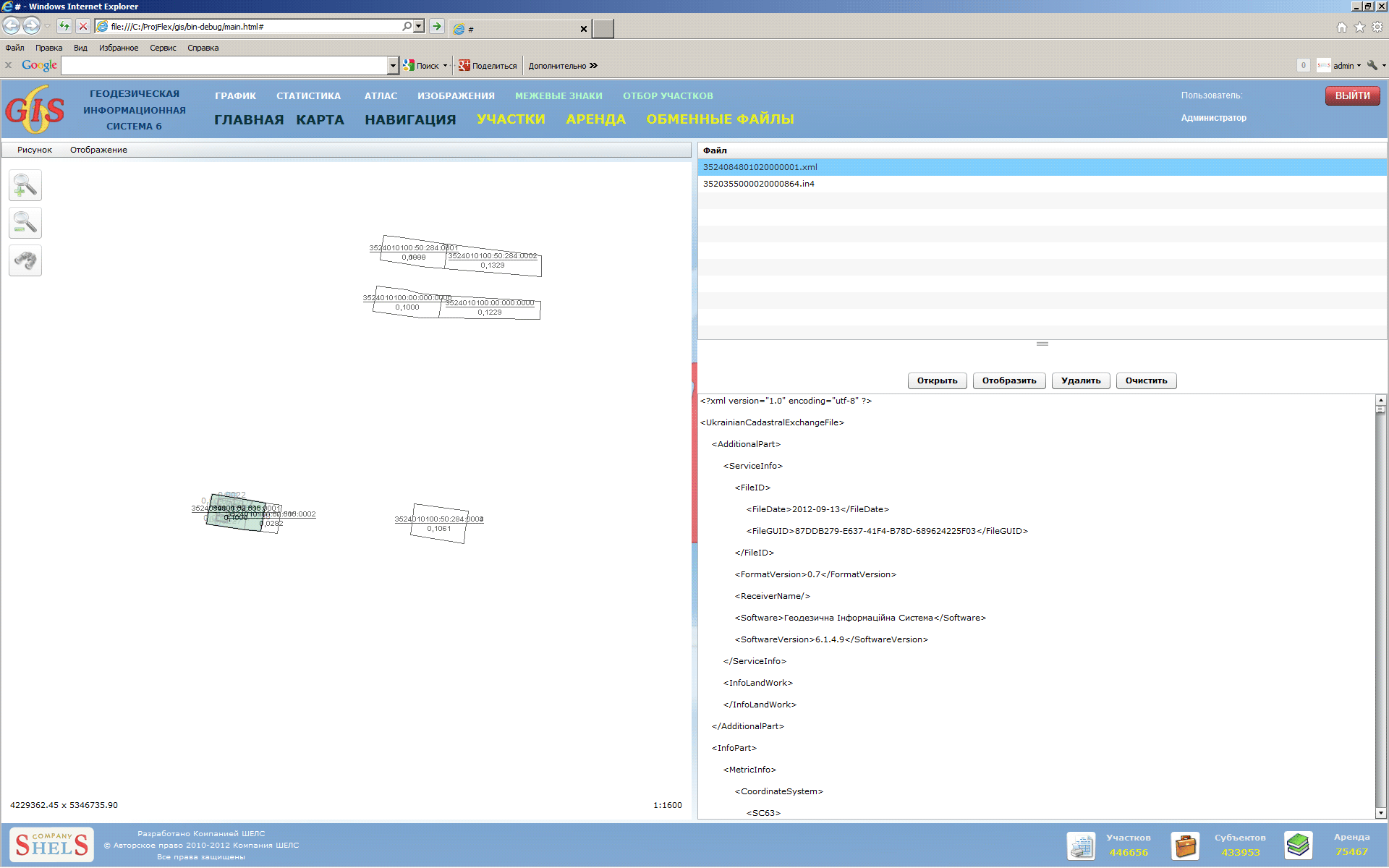Click the zoom out magnifier tool
The image size is (1389, 868).
pos(25,224)
